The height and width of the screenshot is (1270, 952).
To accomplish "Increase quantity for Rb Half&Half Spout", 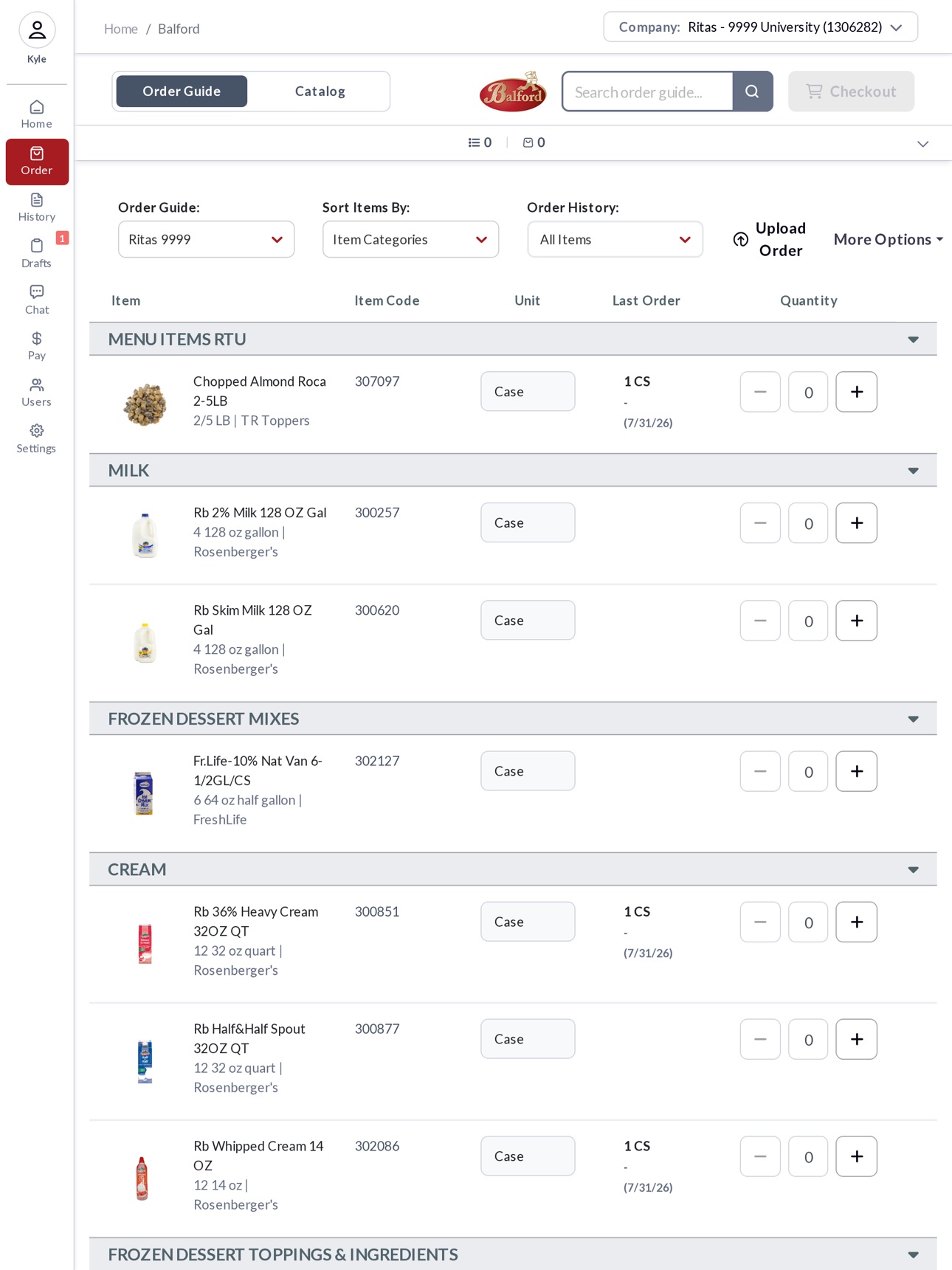I will tap(857, 1039).
